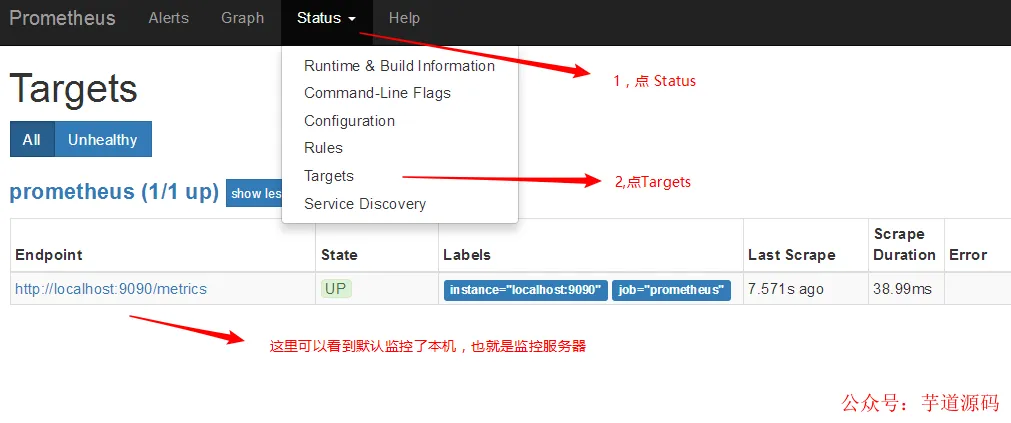Click the prometheus (1/1 up) heading link
The height and width of the screenshot is (423, 1011).
114,192
